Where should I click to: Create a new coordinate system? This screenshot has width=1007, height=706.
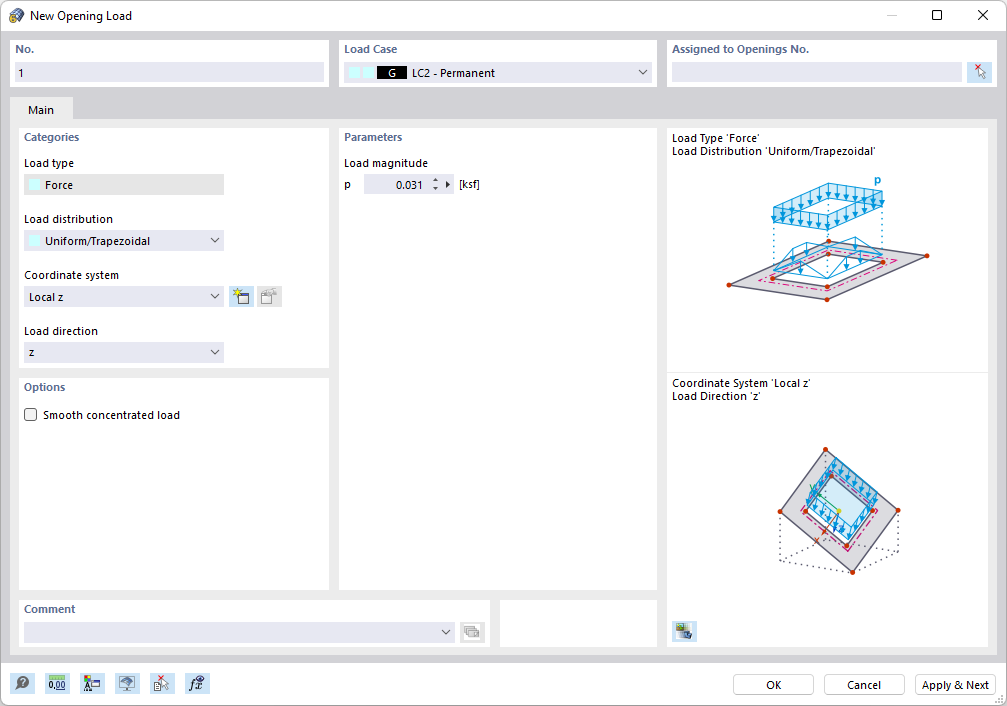tap(241, 296)
